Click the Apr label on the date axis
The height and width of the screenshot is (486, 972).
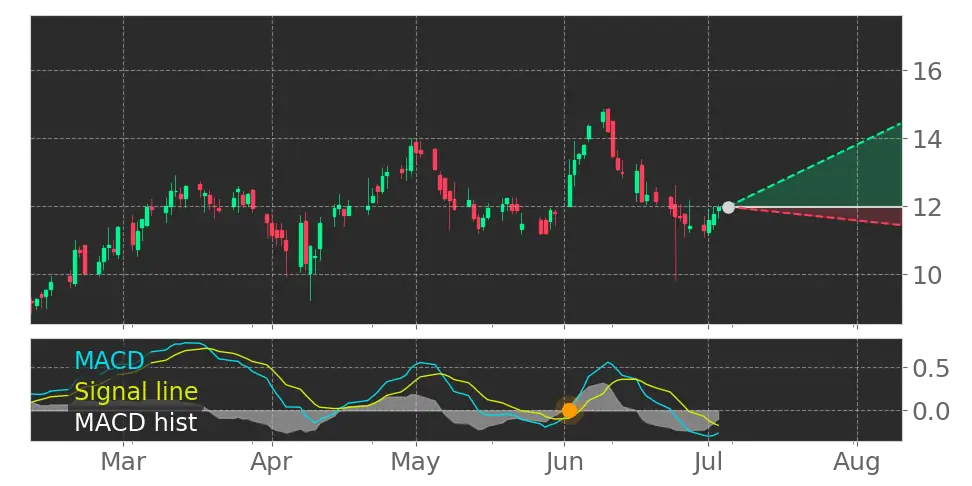[272, 462]
